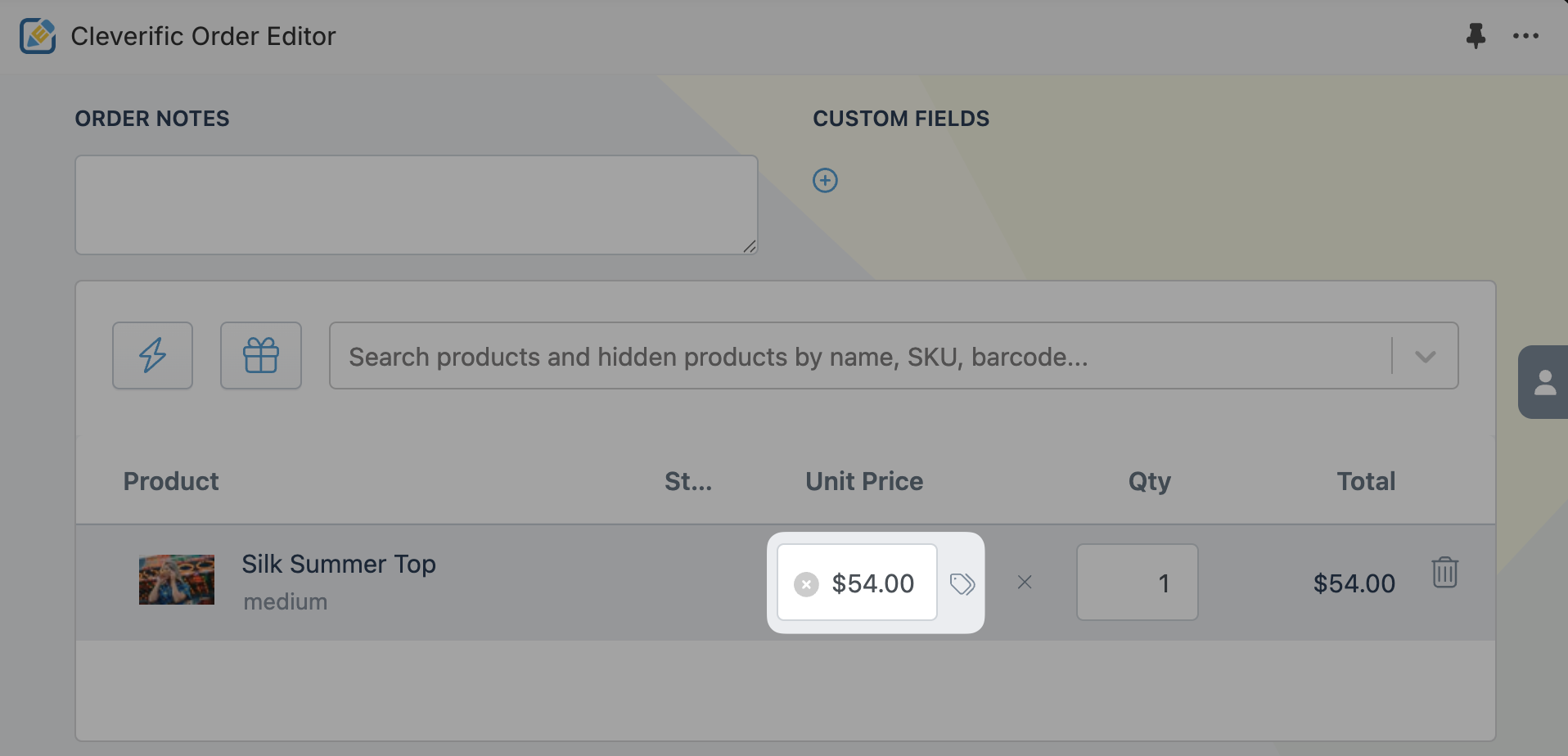The height and width of the screenshot is (756, 1568).
Task: Clear the unit price with x icon
Action: tap(806, 584)
